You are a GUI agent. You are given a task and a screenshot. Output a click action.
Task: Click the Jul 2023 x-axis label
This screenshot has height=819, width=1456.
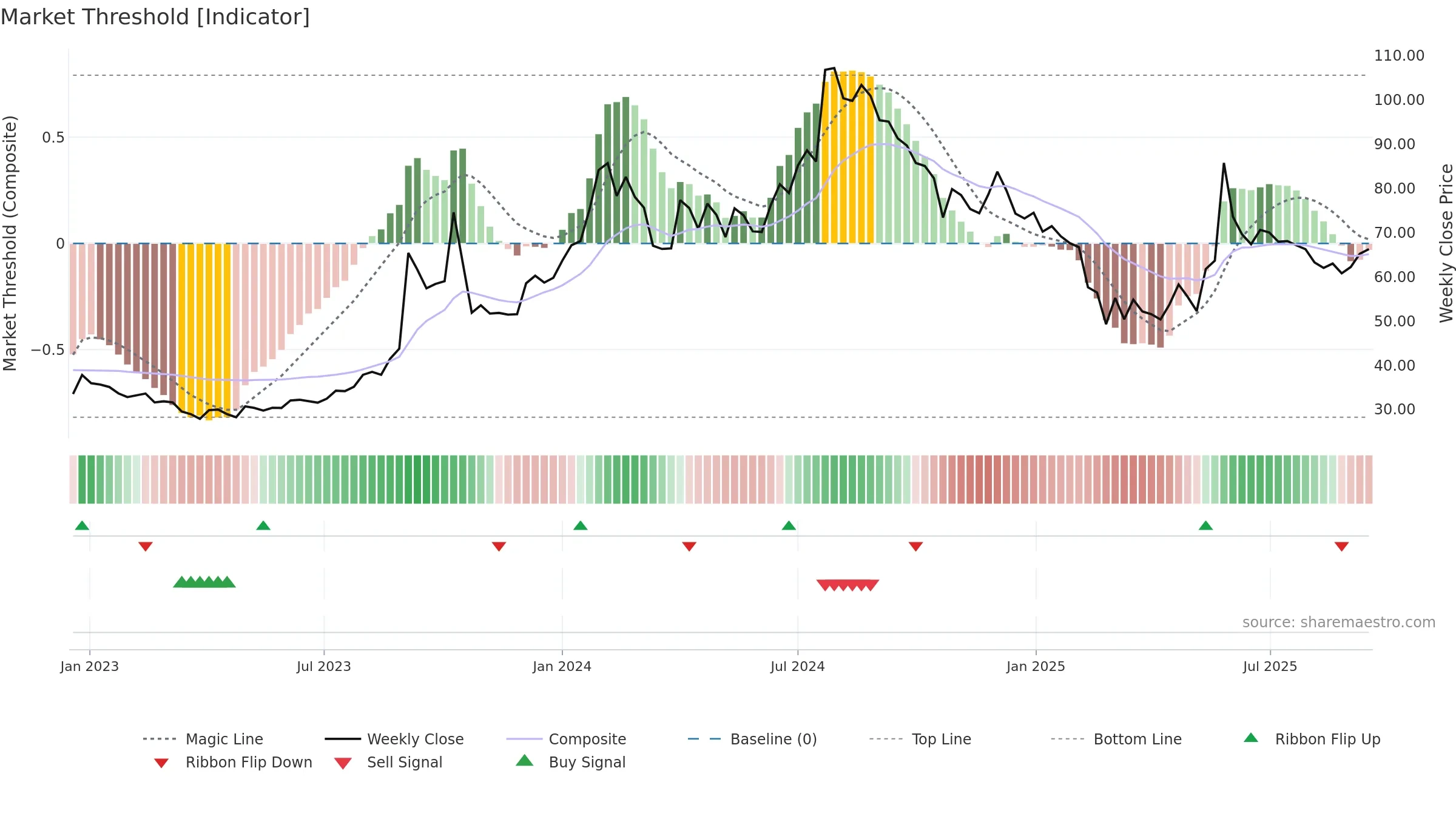[x=324, y=666]
